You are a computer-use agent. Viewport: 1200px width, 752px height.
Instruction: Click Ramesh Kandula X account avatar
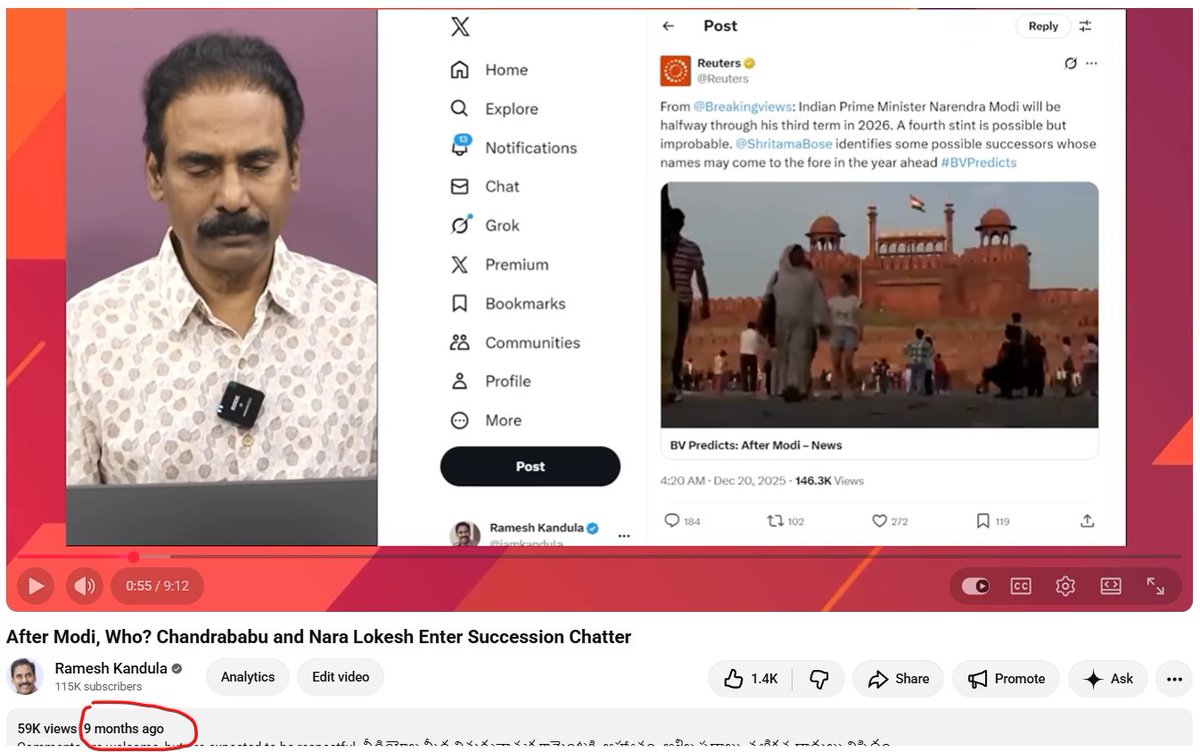pyautogui.click(x=465, y=534)
